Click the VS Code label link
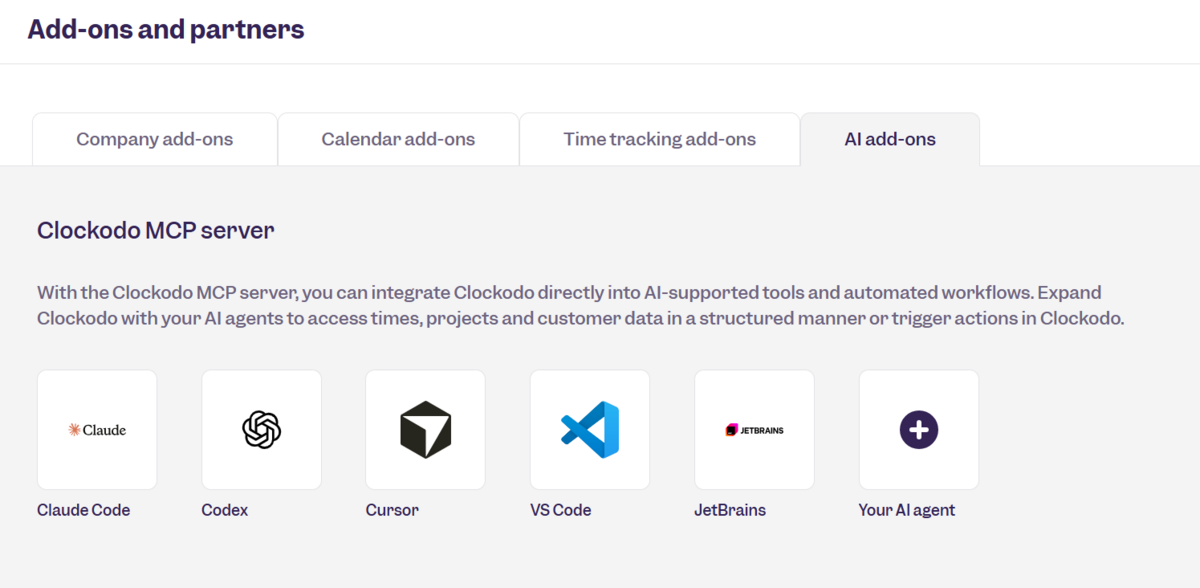The width and height of the screenshot is (1200, 588). tap(561, 510)
